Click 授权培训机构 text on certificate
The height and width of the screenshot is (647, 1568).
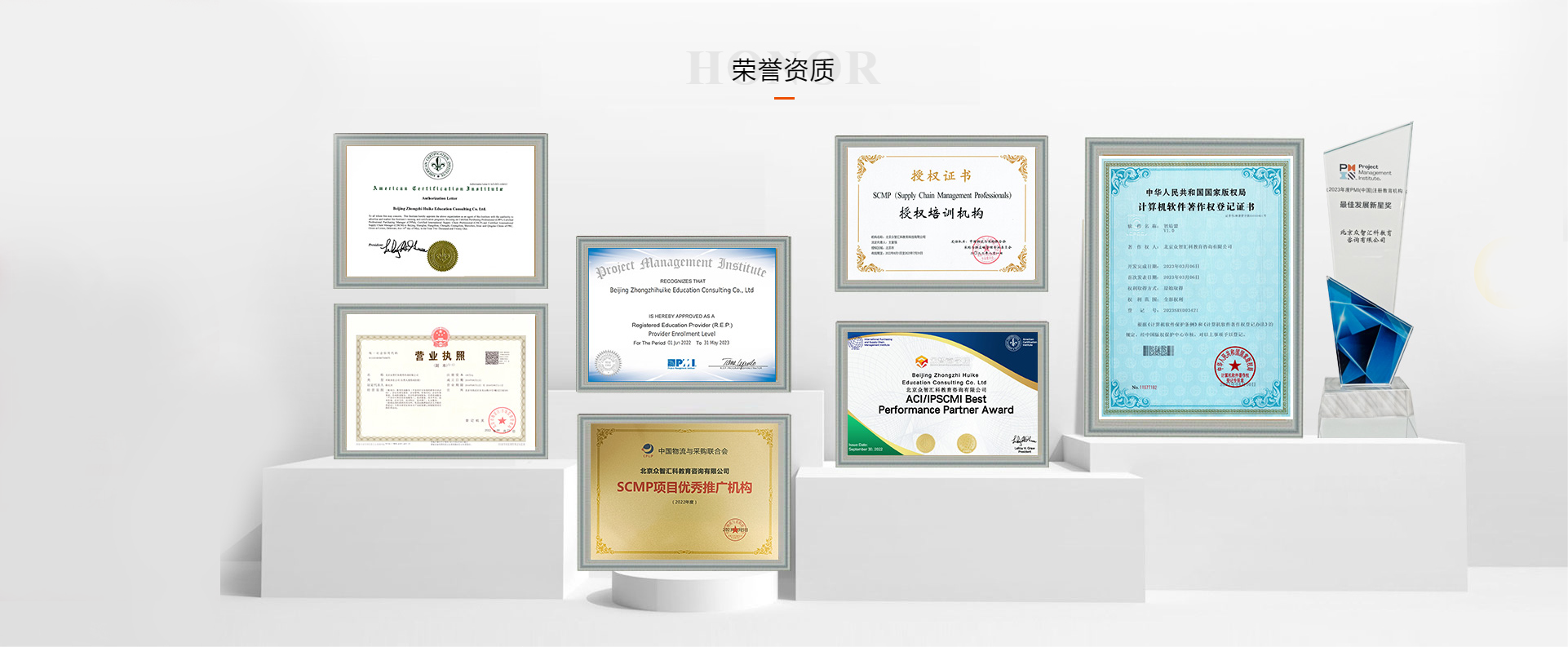941,213
